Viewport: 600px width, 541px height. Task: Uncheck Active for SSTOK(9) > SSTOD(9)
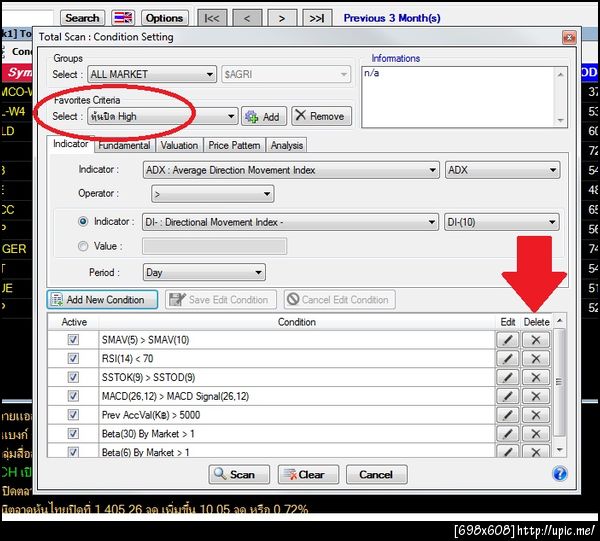73,377
